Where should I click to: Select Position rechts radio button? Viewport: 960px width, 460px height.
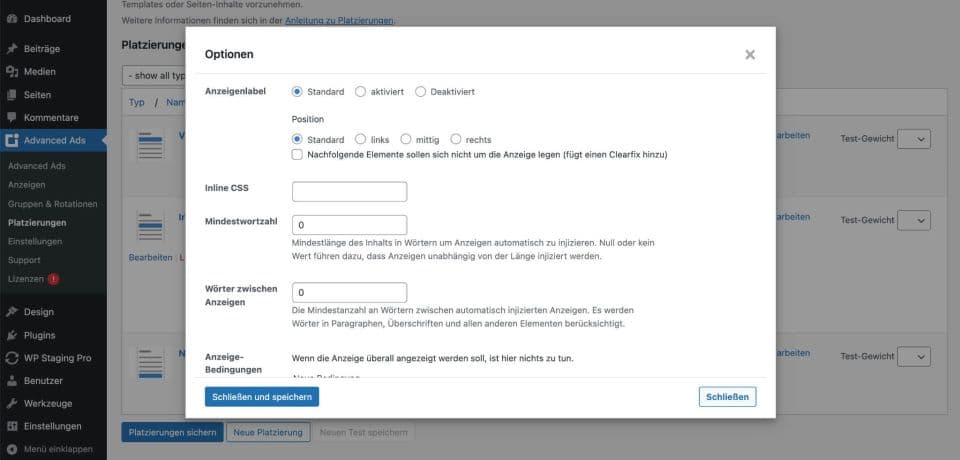[x=456, y=139]
